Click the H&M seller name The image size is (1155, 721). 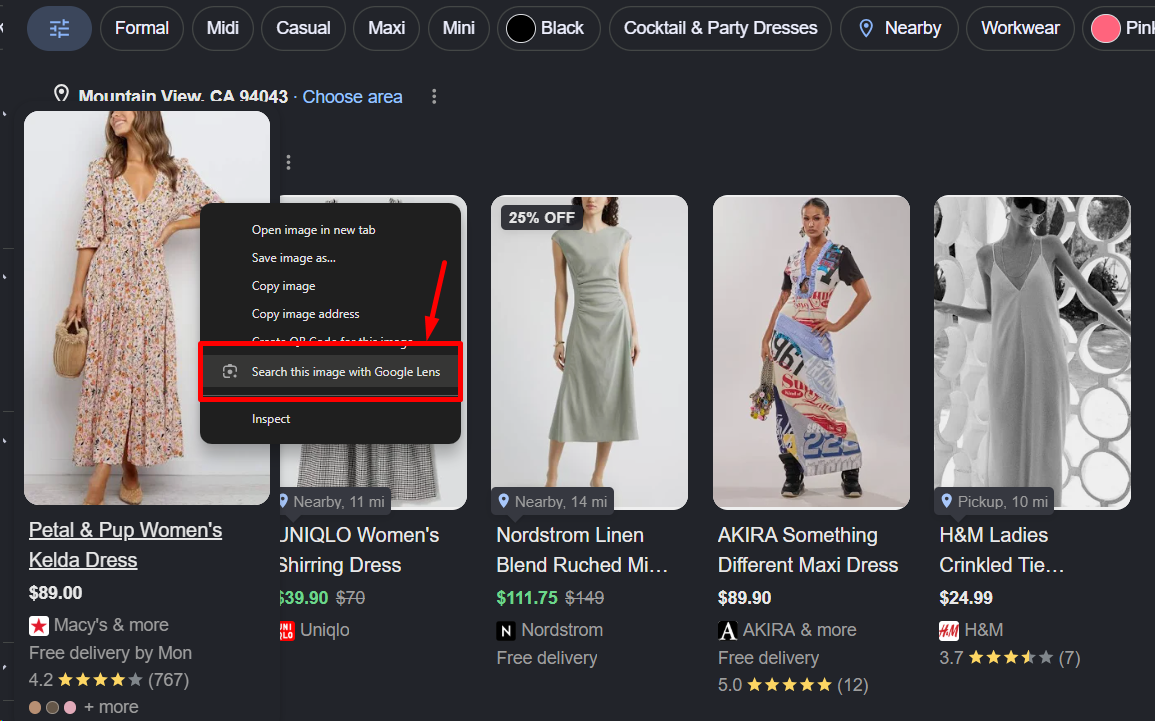click(x=983, y=630)
